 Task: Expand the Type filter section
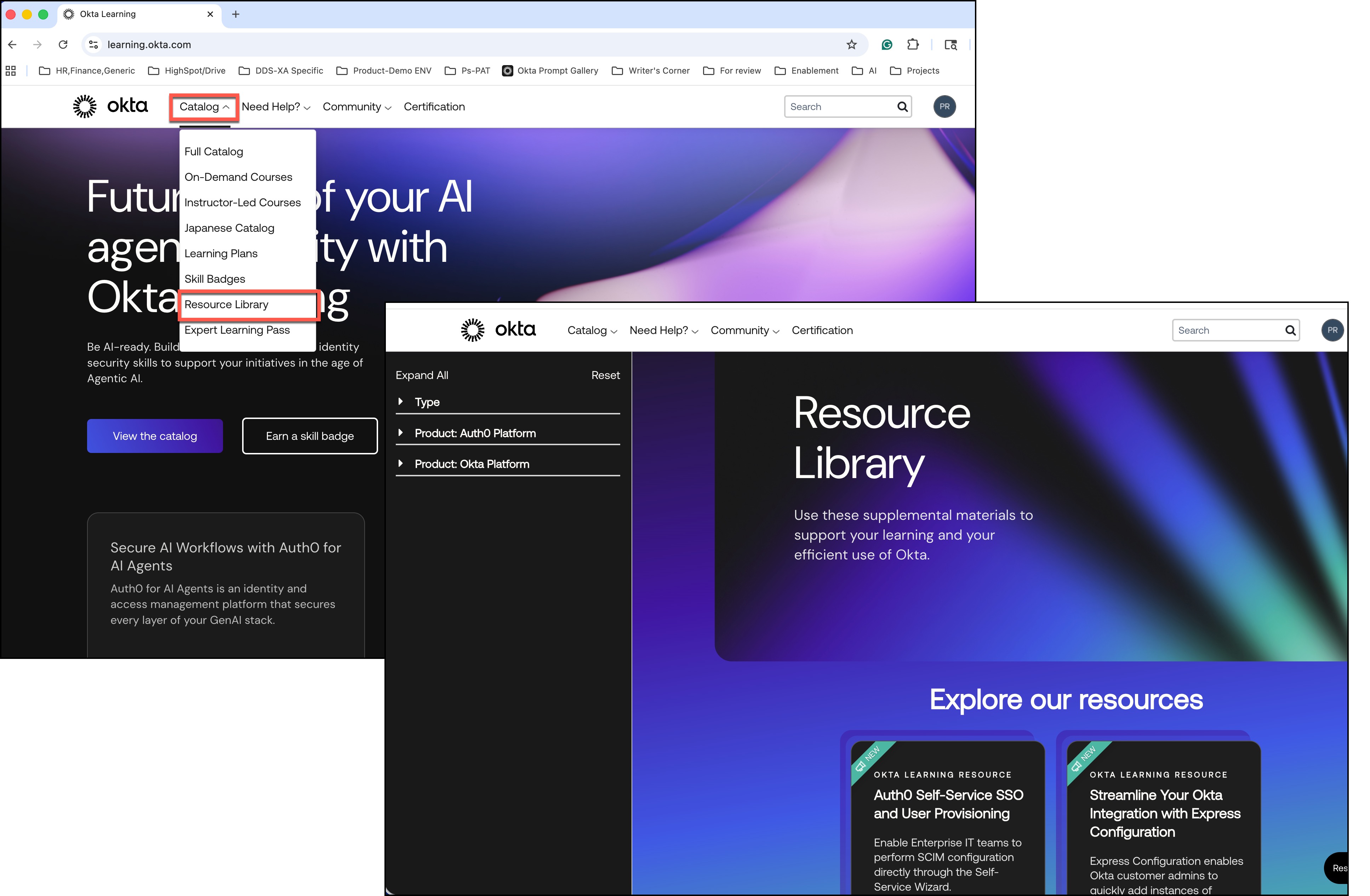508,402
